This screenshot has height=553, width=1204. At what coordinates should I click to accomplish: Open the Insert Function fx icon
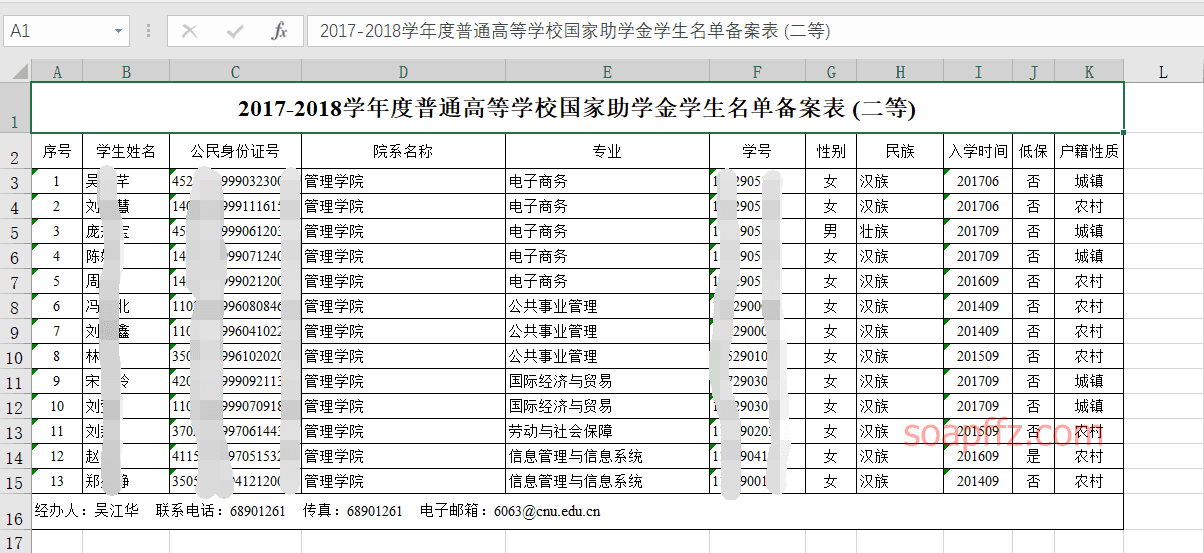pyautogui.click(x=280, y=31)
